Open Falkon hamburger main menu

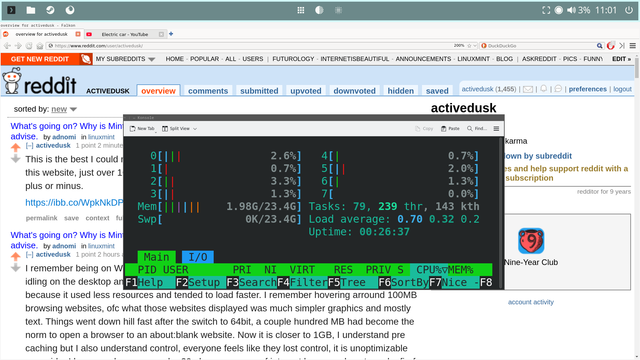633,46
